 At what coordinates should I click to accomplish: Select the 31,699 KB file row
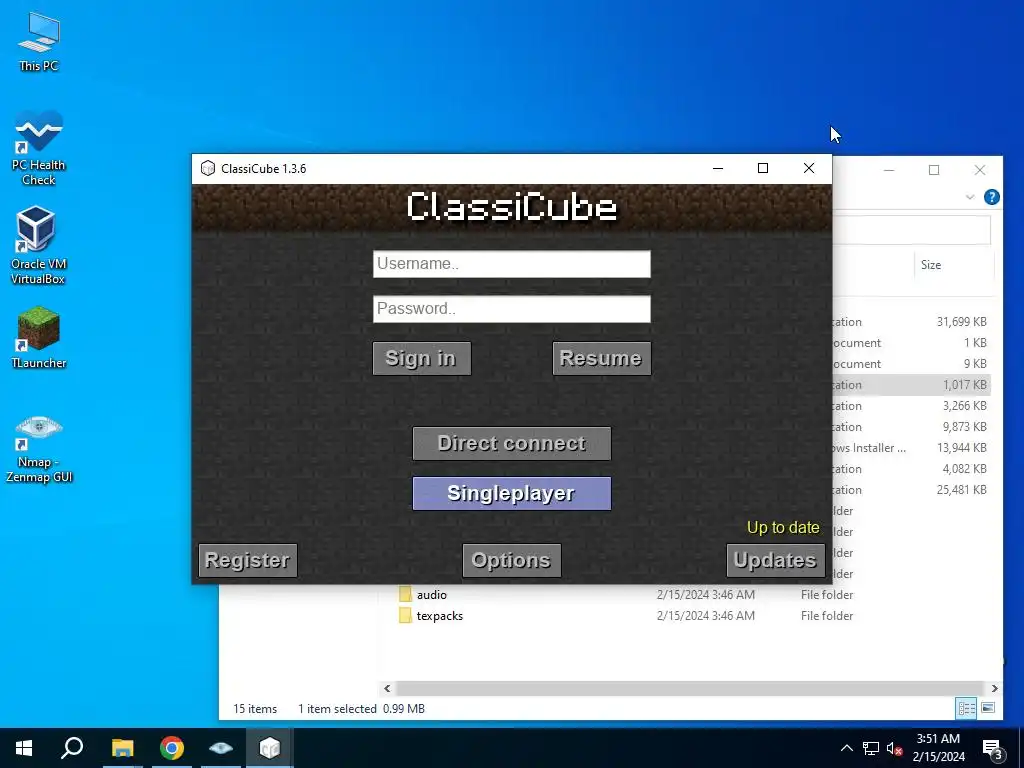pos(912,322)
